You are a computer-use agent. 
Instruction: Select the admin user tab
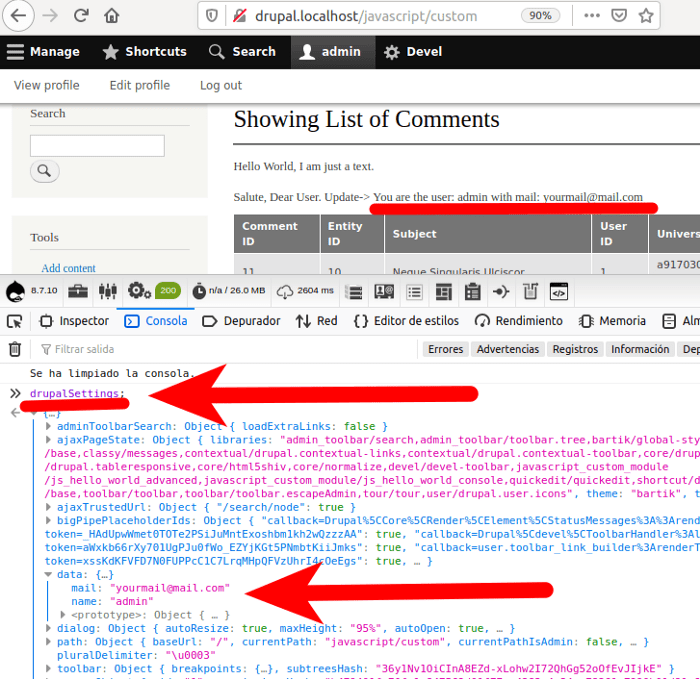point(333,52)
